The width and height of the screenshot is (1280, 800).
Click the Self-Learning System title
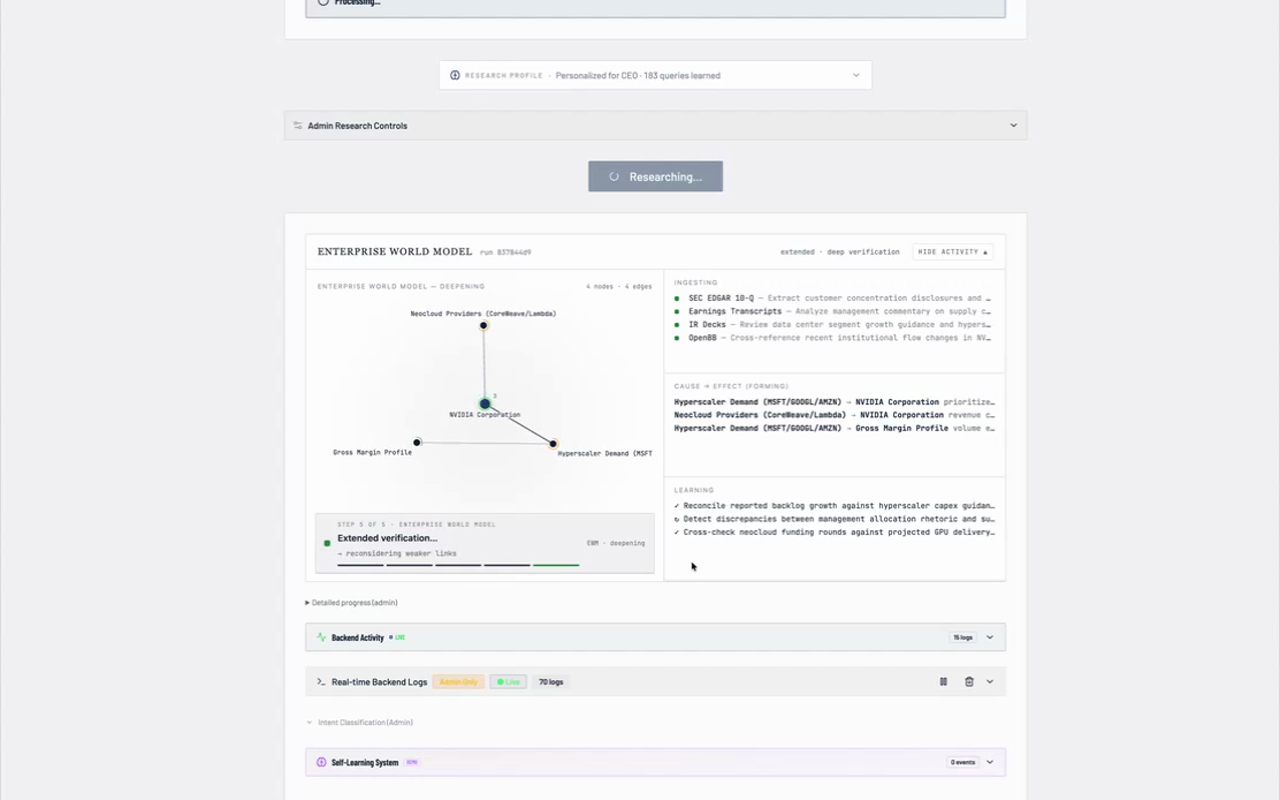(365, 762)
